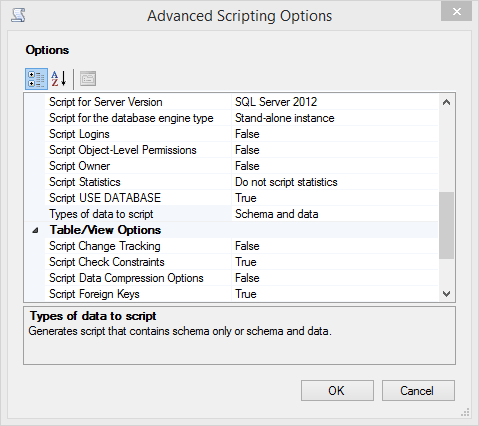Sort options alphabetically with A-Z icon
Viewport: 479px width, 426px height.
click(59, 79)
